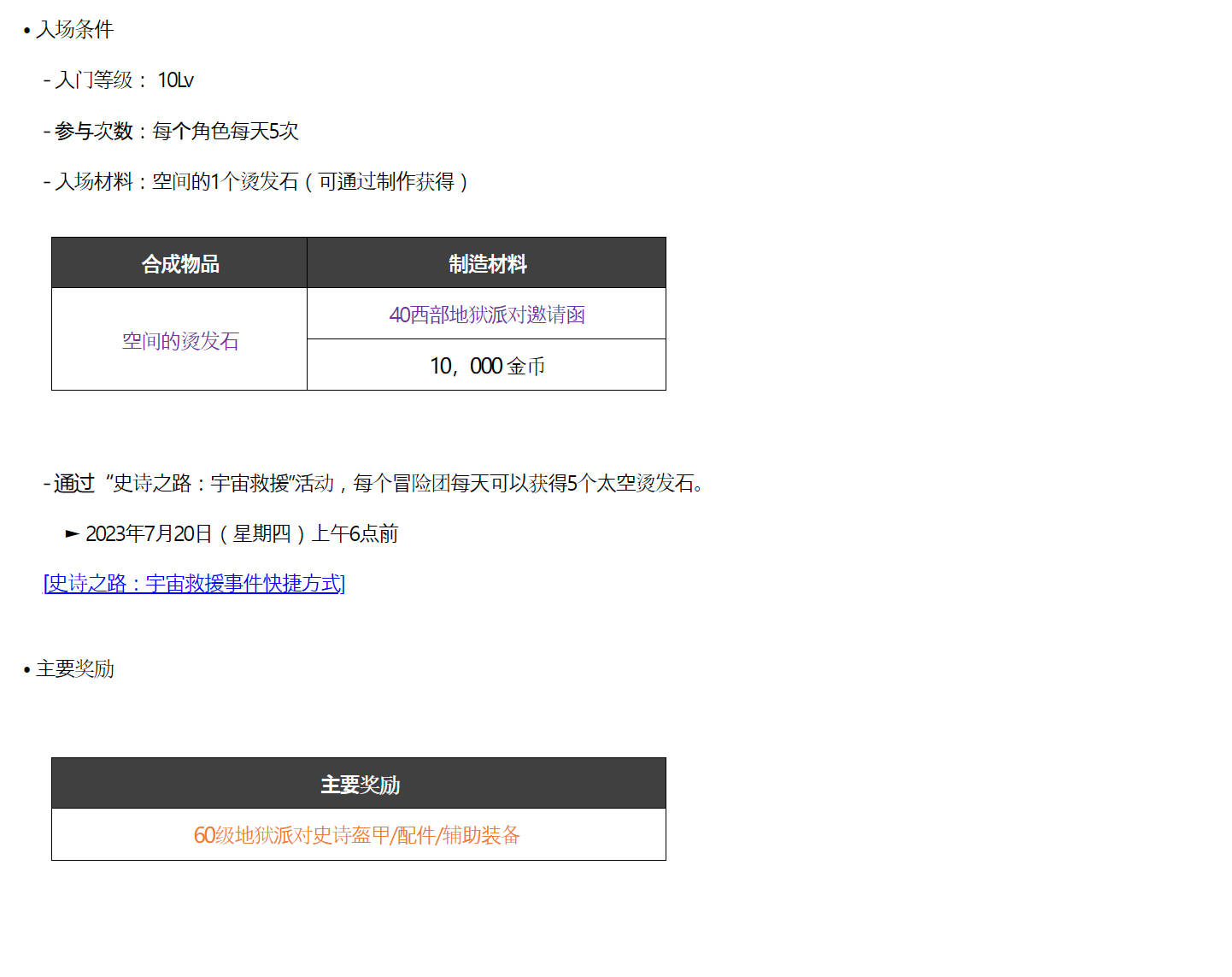Click the 制造材料 column header
The image size is (1232, 977).
(x=487, y=263)
